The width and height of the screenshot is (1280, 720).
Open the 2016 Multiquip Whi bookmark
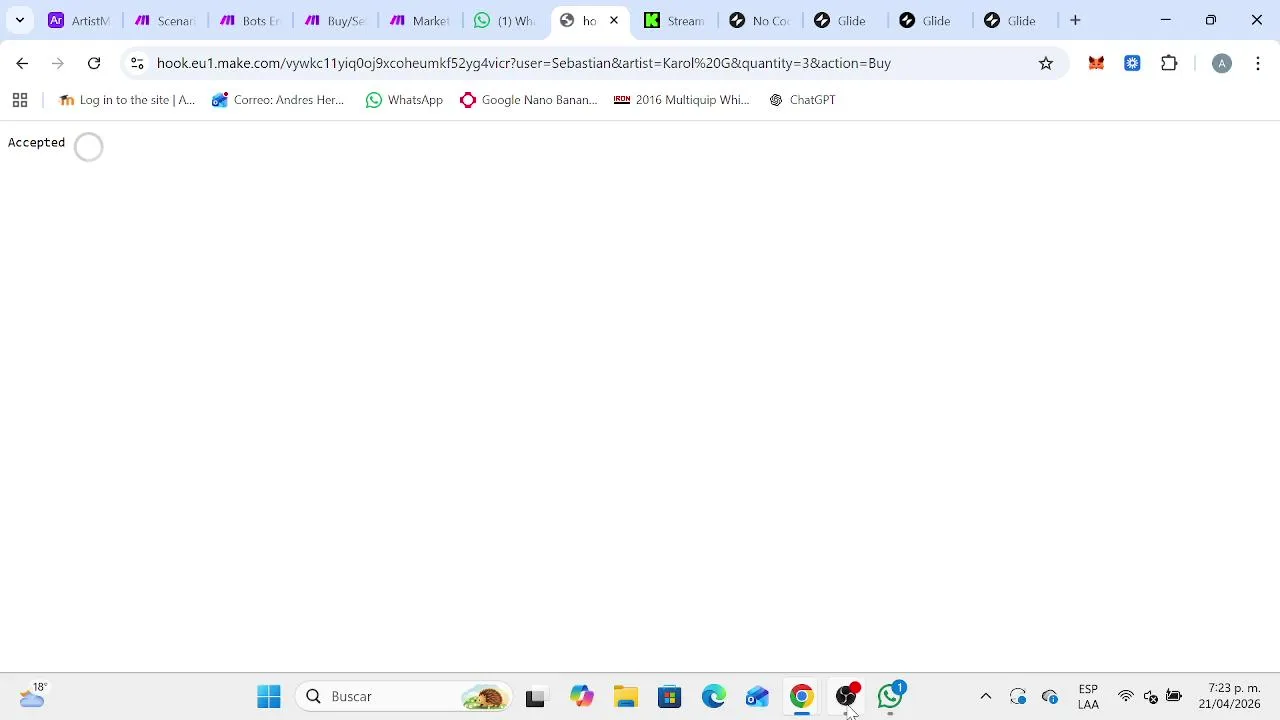681,100
